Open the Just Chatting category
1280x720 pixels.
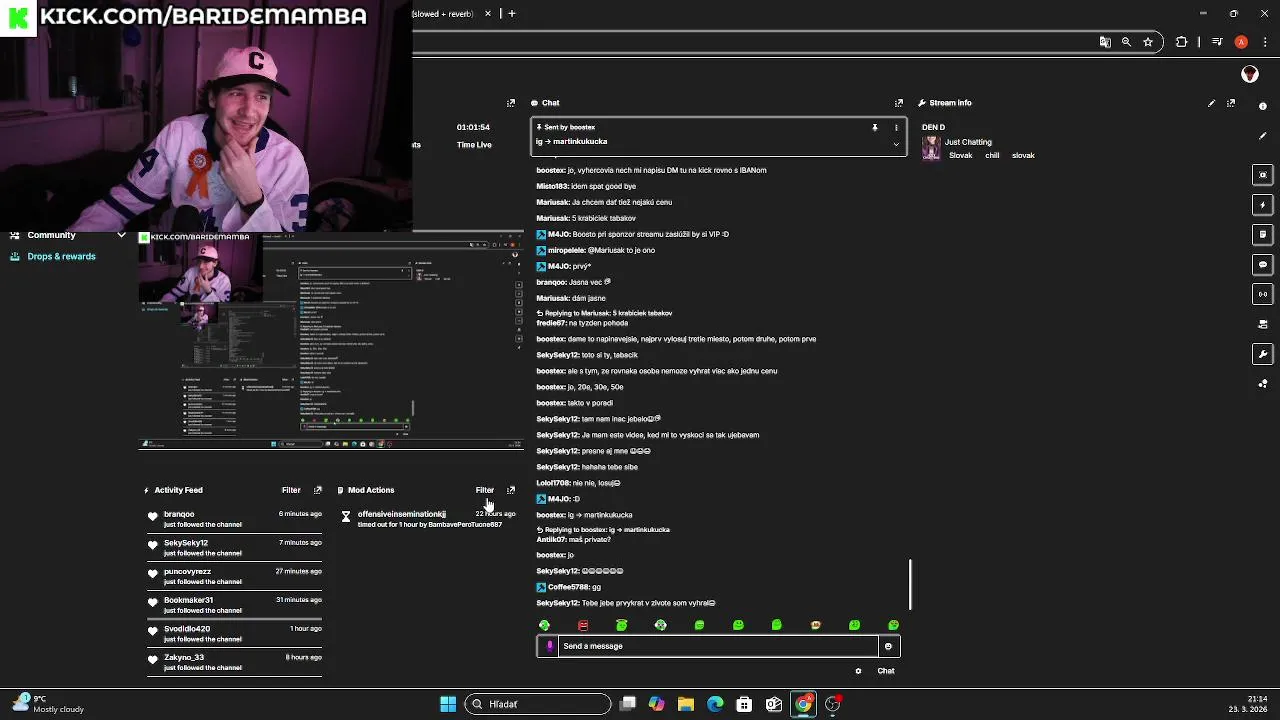[968, 142]
